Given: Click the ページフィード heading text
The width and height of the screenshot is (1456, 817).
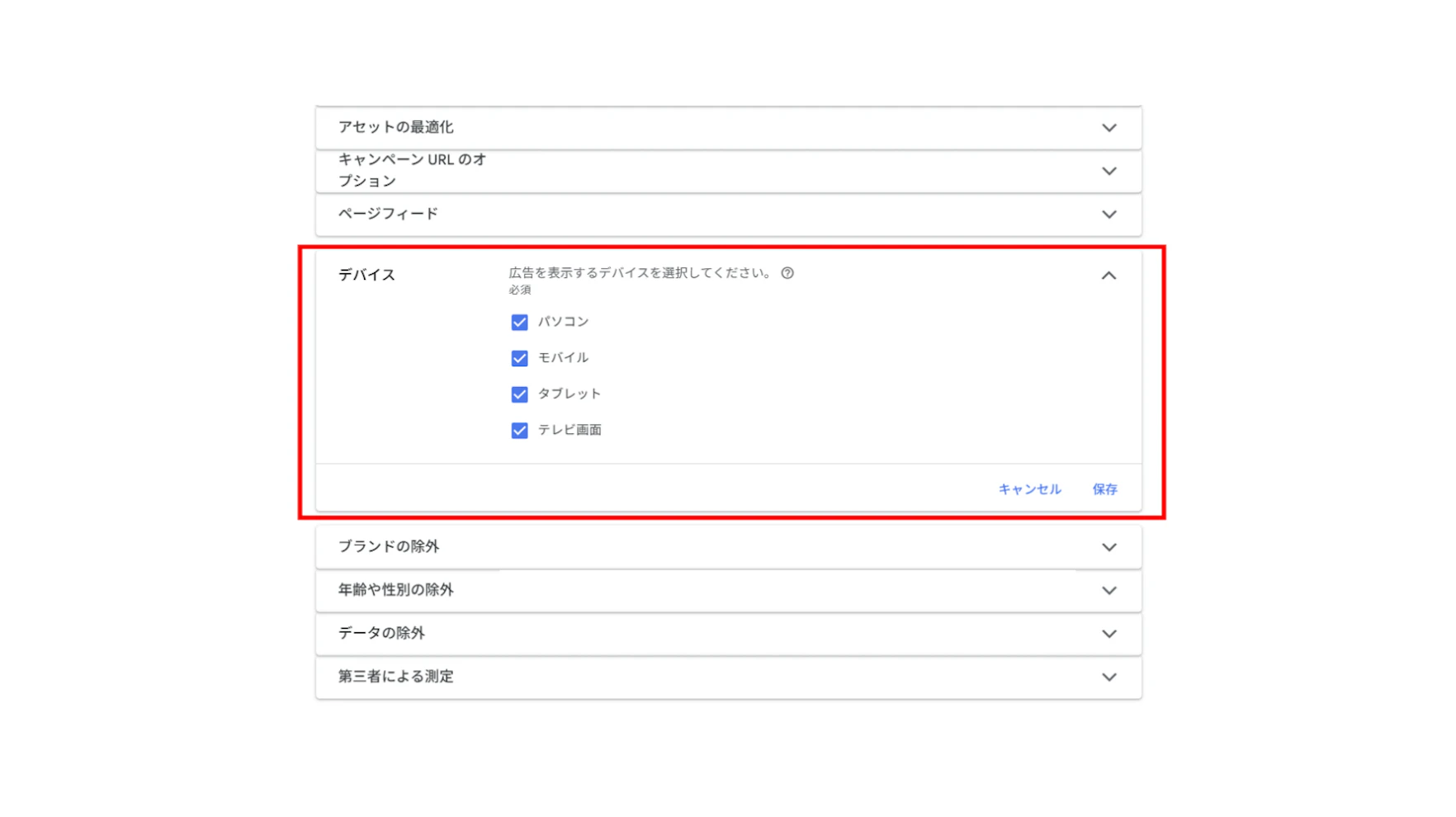Looking at the screenshot, I should tap(388, 214).
